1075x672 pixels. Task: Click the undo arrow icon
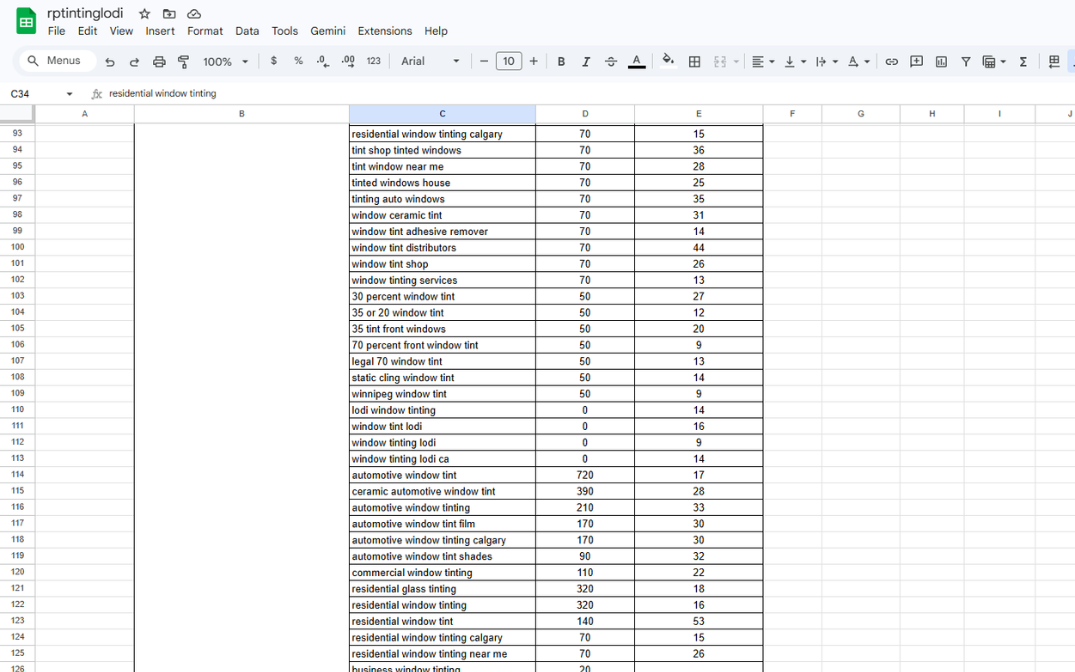(110, 62)
